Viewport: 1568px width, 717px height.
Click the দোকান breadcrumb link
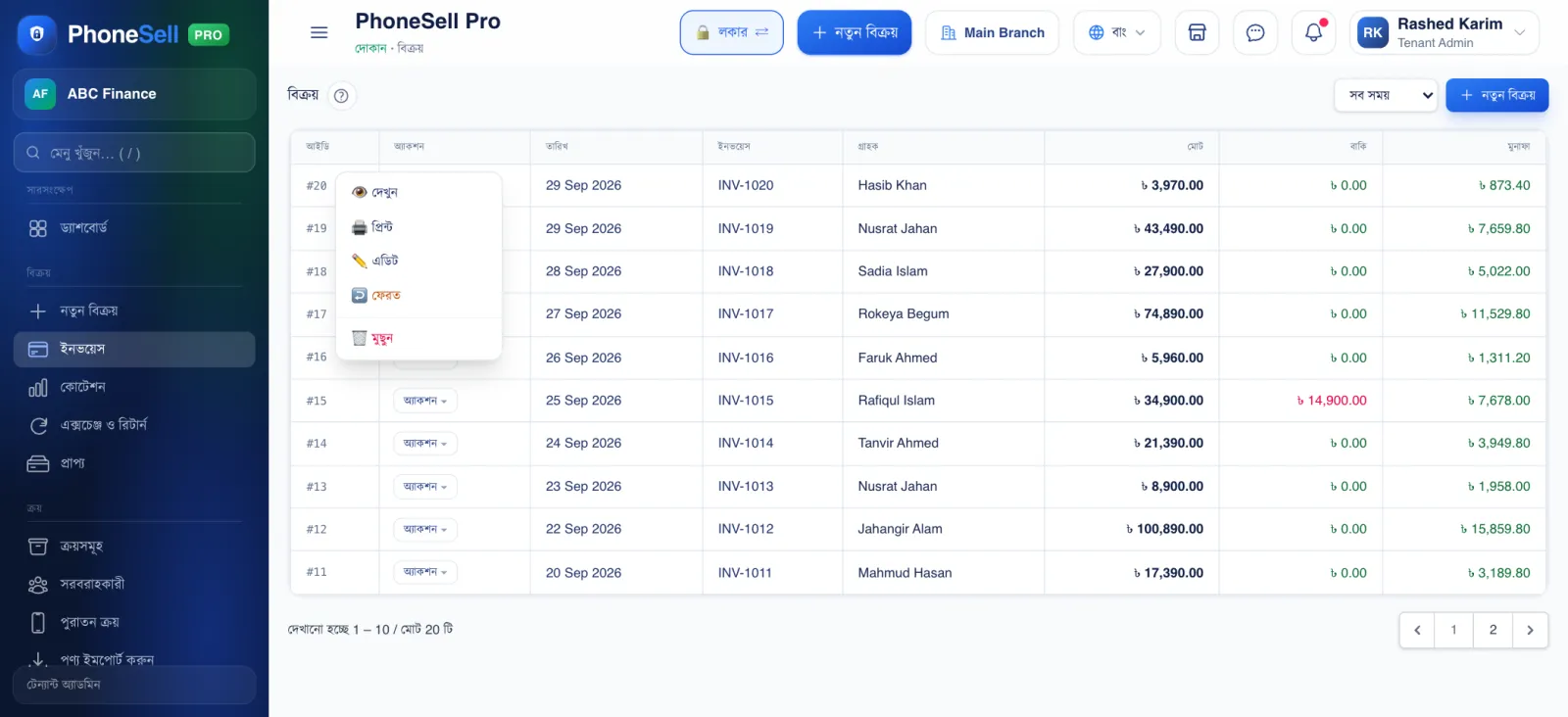(370, 48)
